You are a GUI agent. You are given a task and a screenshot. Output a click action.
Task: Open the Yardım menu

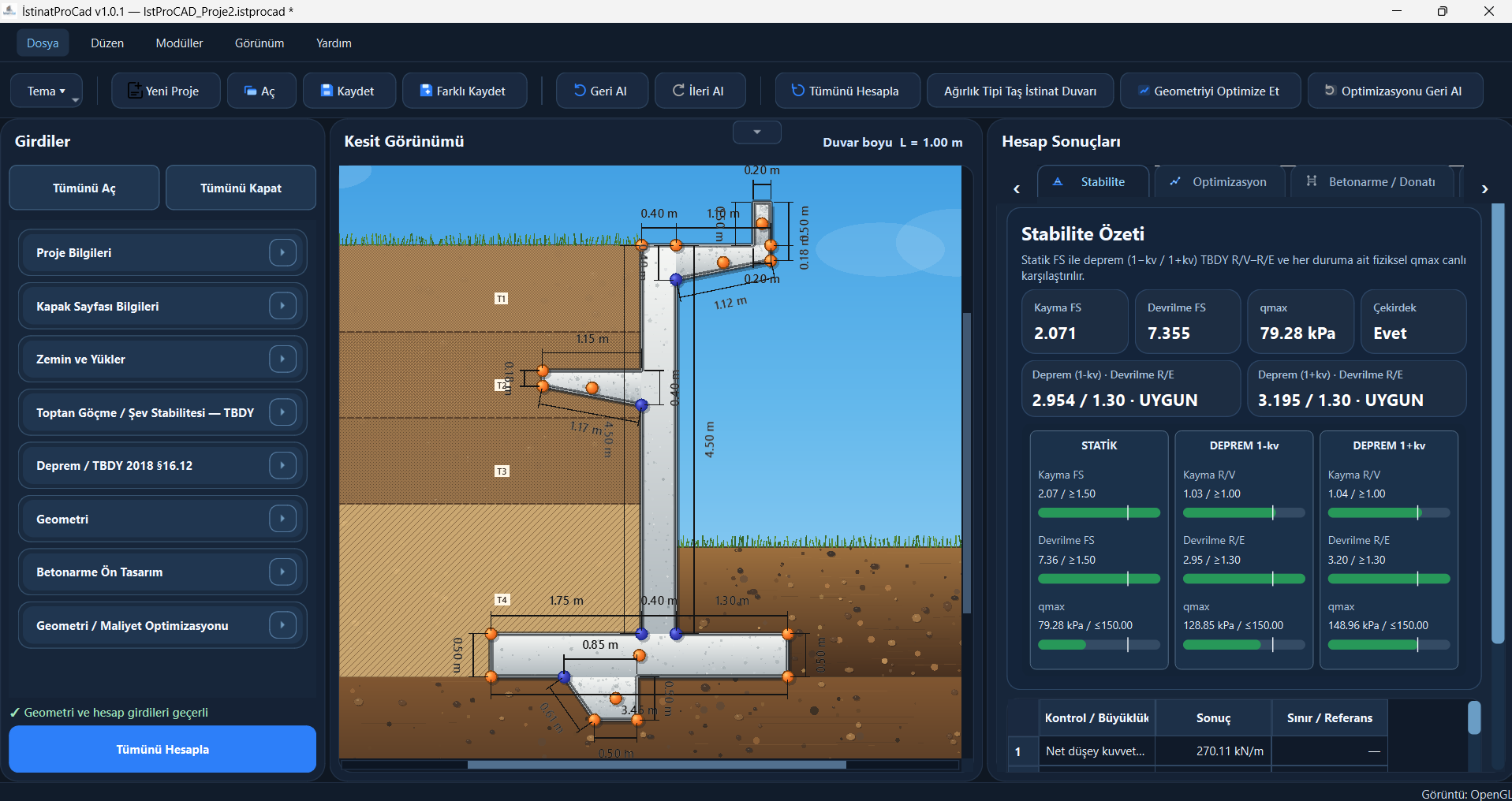pos(334,43)
